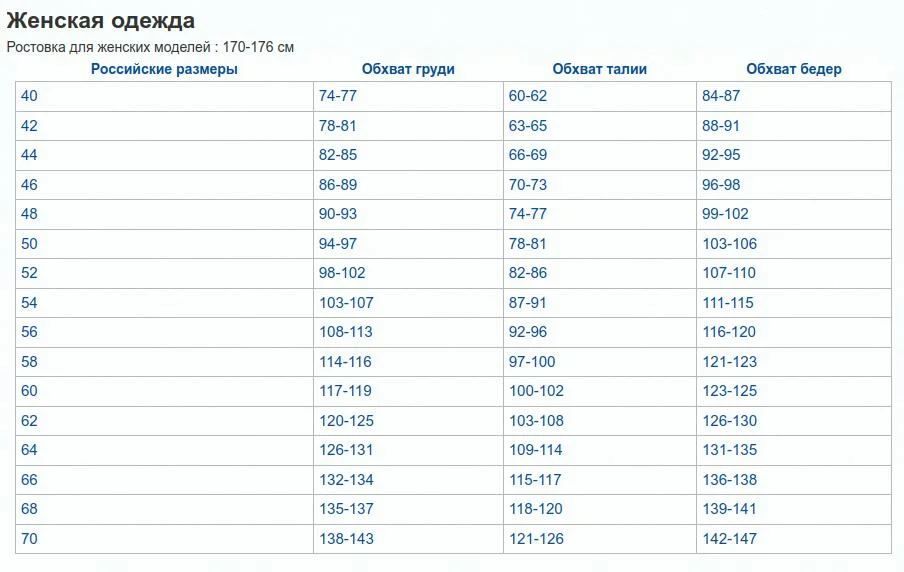Select hips value 103-106
This screenshot has width=904, height=572.
coord(729,243)
